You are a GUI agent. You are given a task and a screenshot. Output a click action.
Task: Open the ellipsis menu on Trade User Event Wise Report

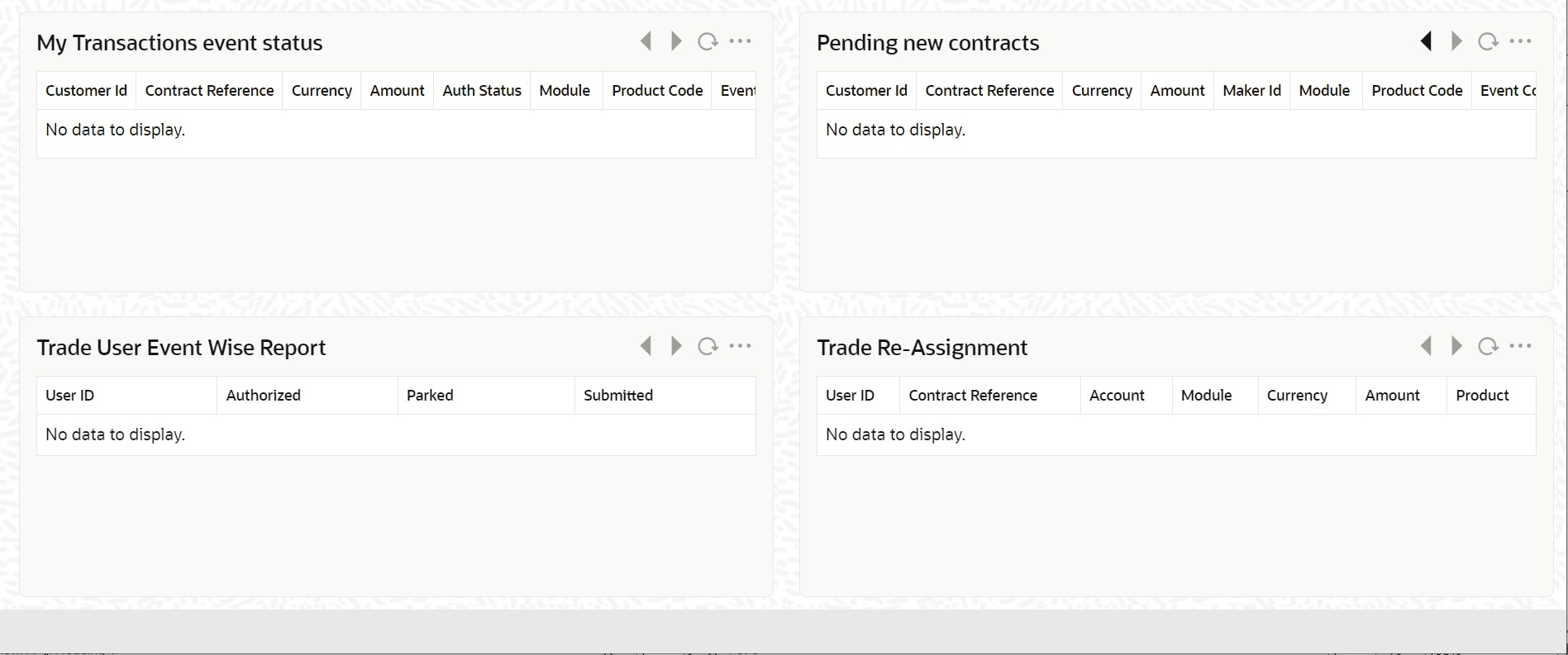[x=741, y=346]
